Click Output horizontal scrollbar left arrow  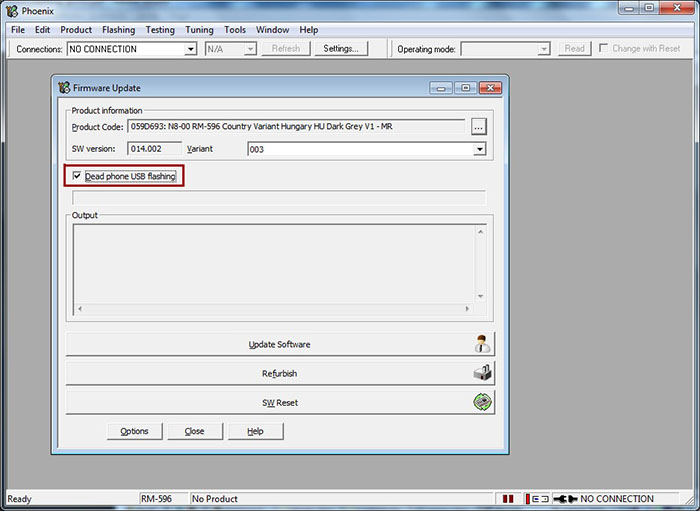[x=80, y=308]
